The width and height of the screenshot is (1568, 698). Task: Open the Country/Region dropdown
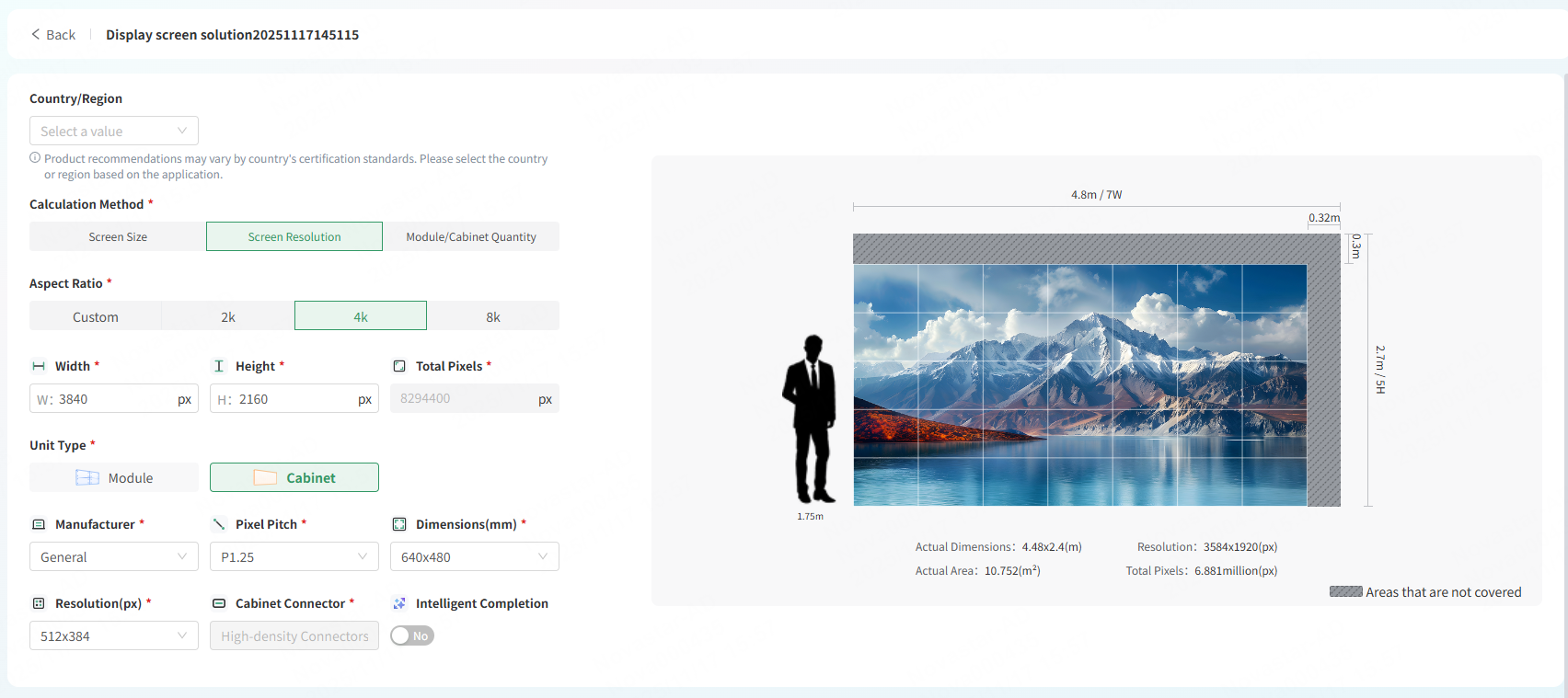(x=114, y=131)
